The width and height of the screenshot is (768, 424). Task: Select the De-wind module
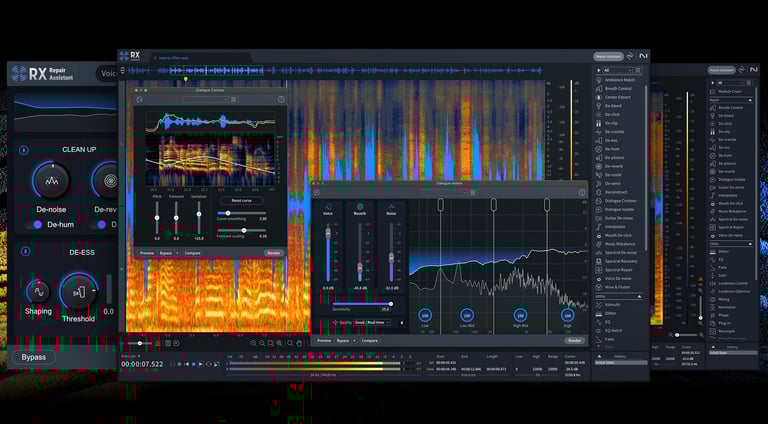pos(608,184)
